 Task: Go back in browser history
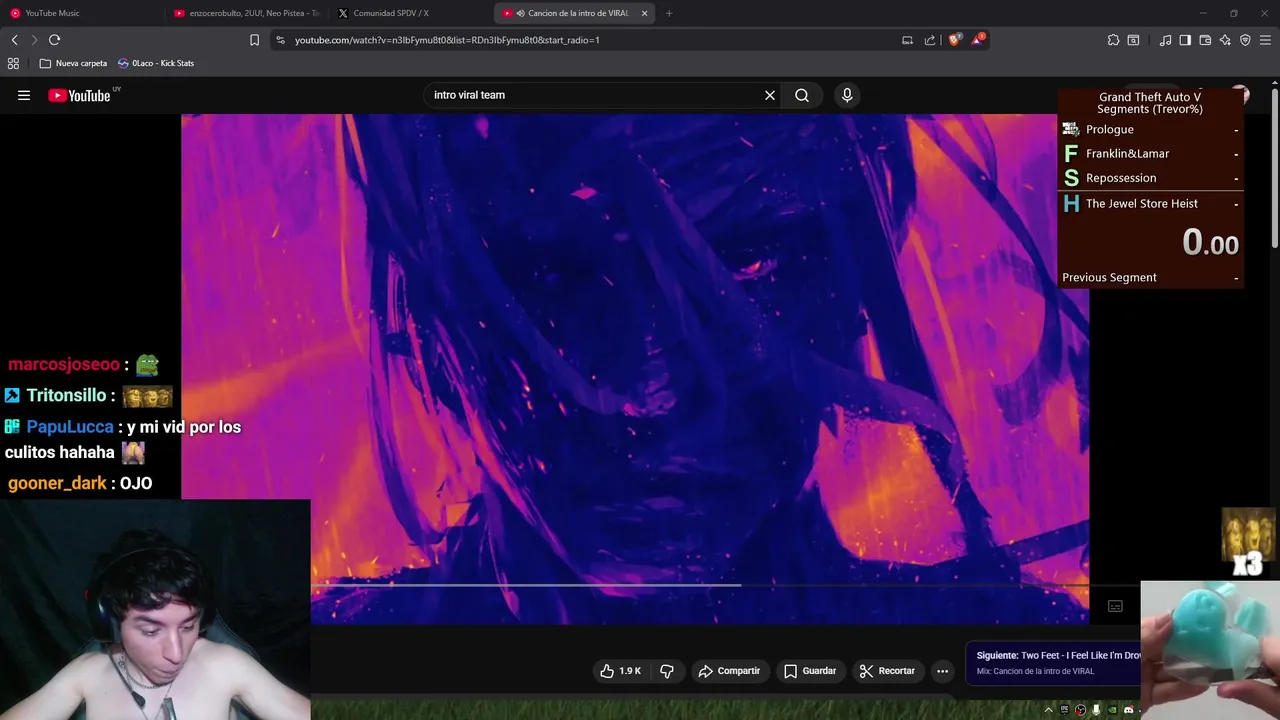15,40
